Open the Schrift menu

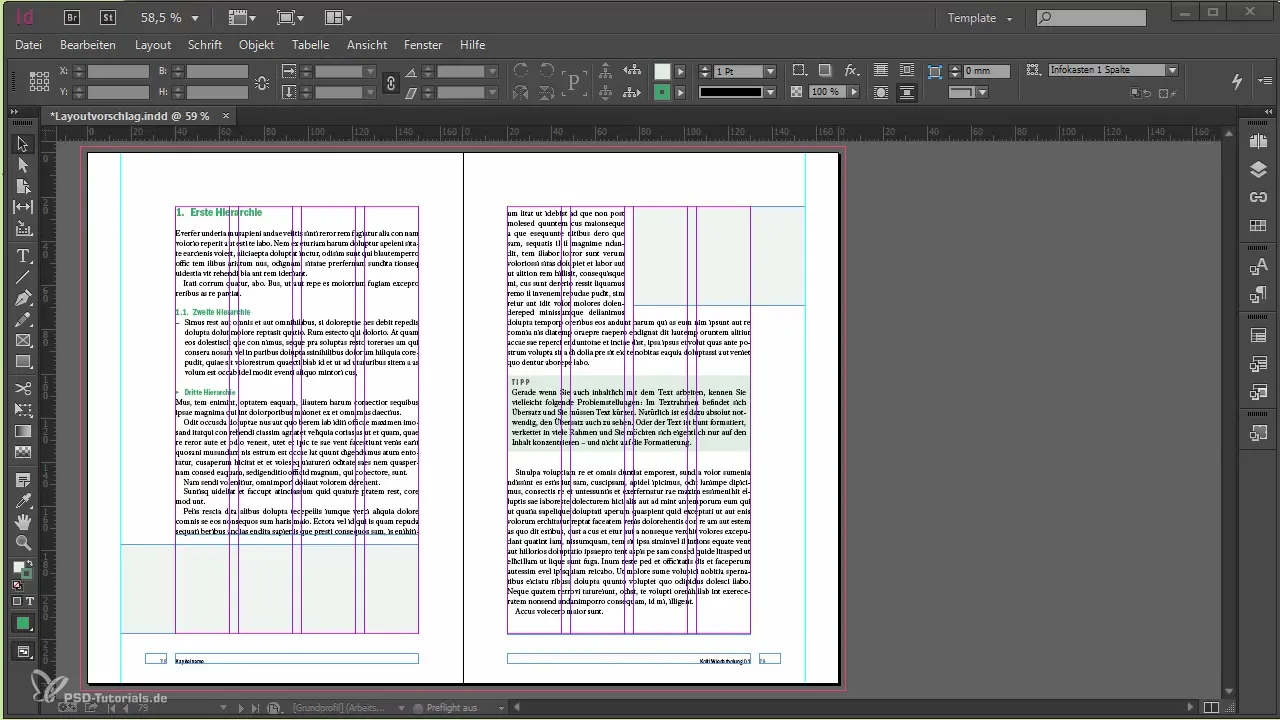[x=204, y=45]
